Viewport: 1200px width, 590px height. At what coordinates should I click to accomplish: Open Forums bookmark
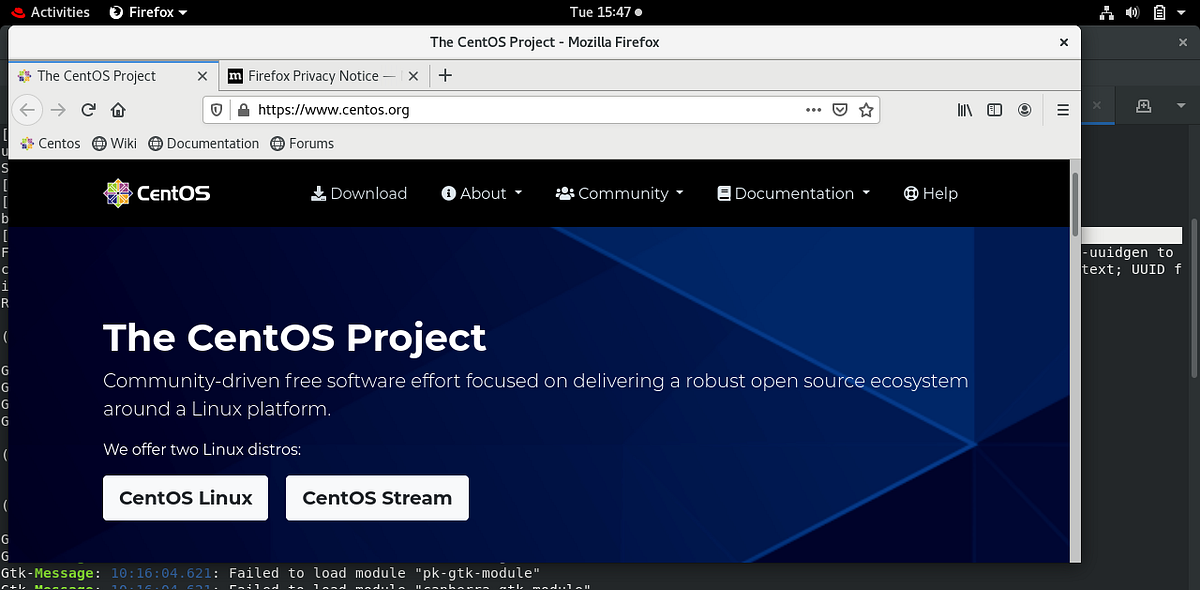301,143
